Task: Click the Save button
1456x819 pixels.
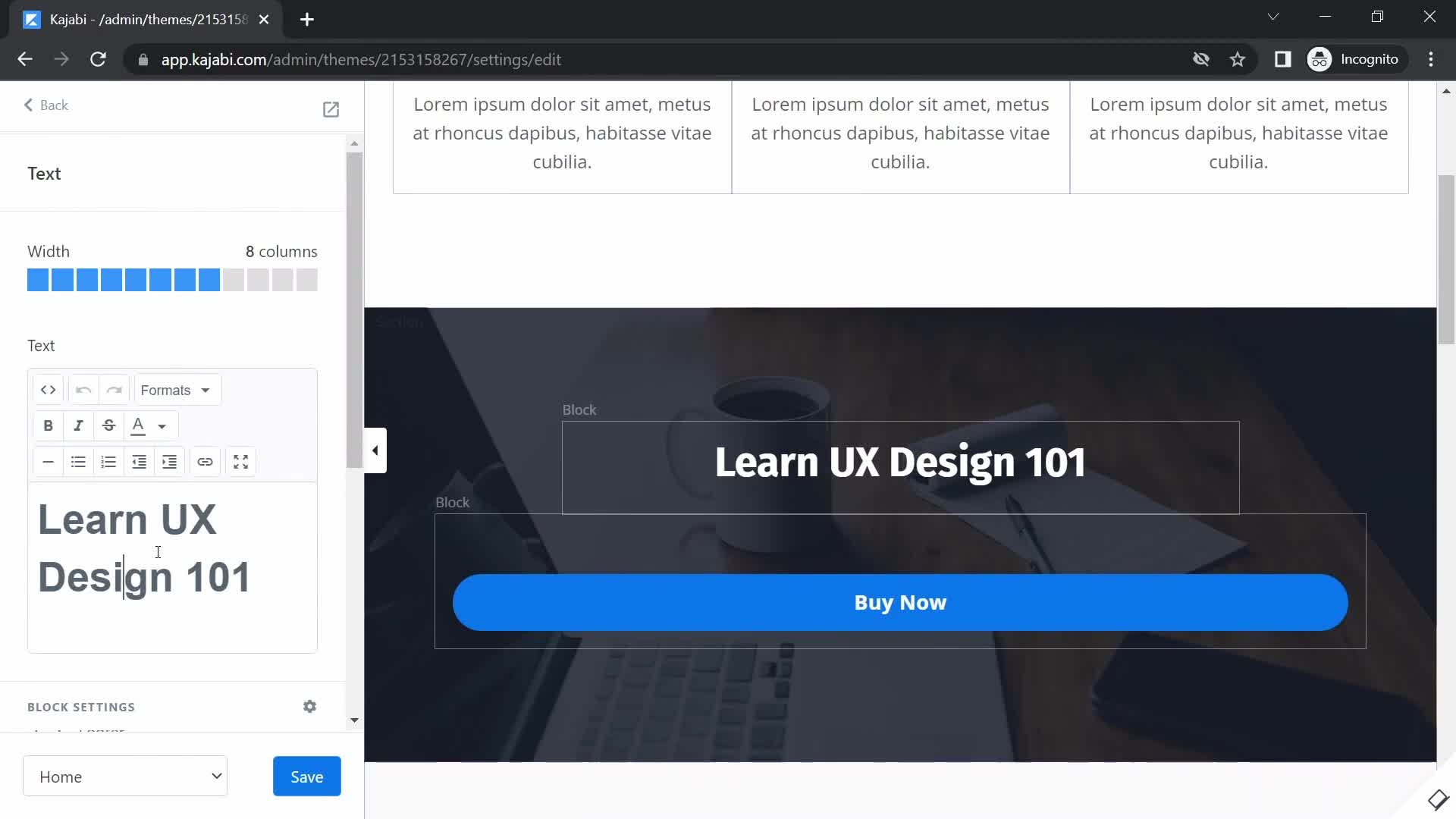Action: (306, 776)
